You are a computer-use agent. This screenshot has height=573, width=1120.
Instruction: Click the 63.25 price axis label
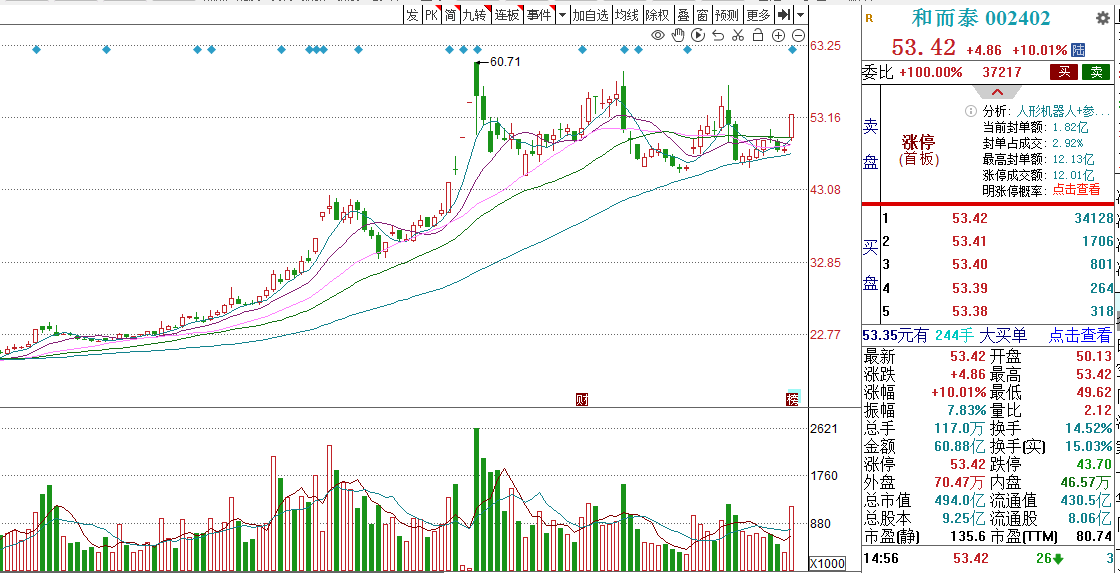(825, 46)
